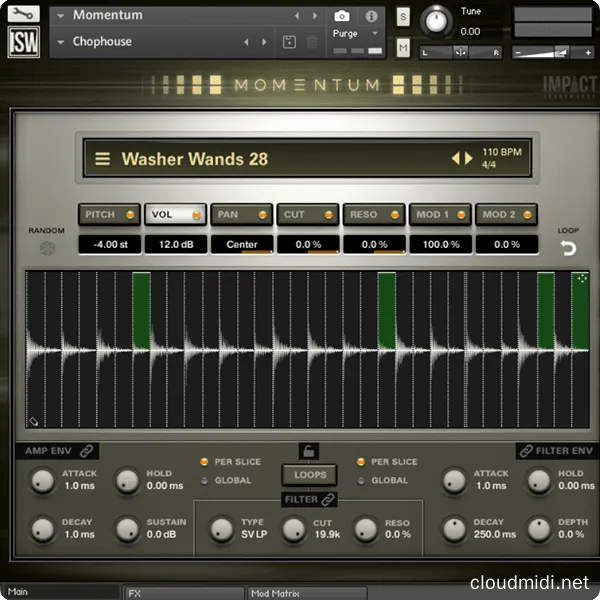This screenshot has height=600, width=600.
Task: Click the eraser icon in waveform corner
Action: coord(34,421)
